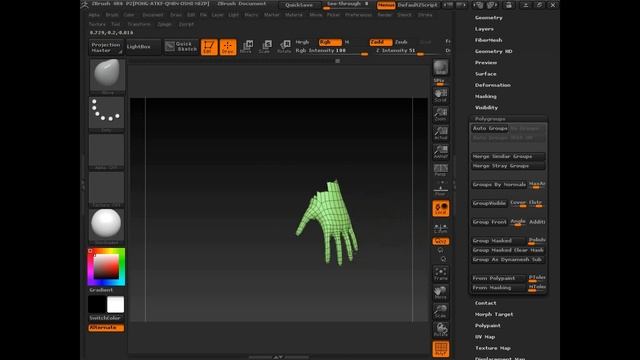Open the Dots stroke type selector
Viewport: 640px width, 360px height.
[107, 113]
